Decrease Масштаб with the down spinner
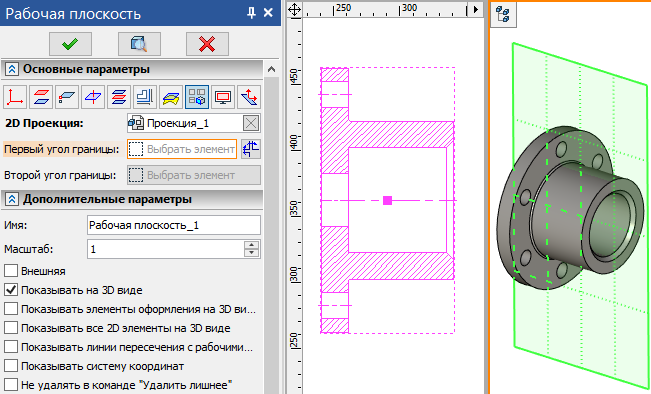Viewport: 651px width, 394px height. [251, 253]
